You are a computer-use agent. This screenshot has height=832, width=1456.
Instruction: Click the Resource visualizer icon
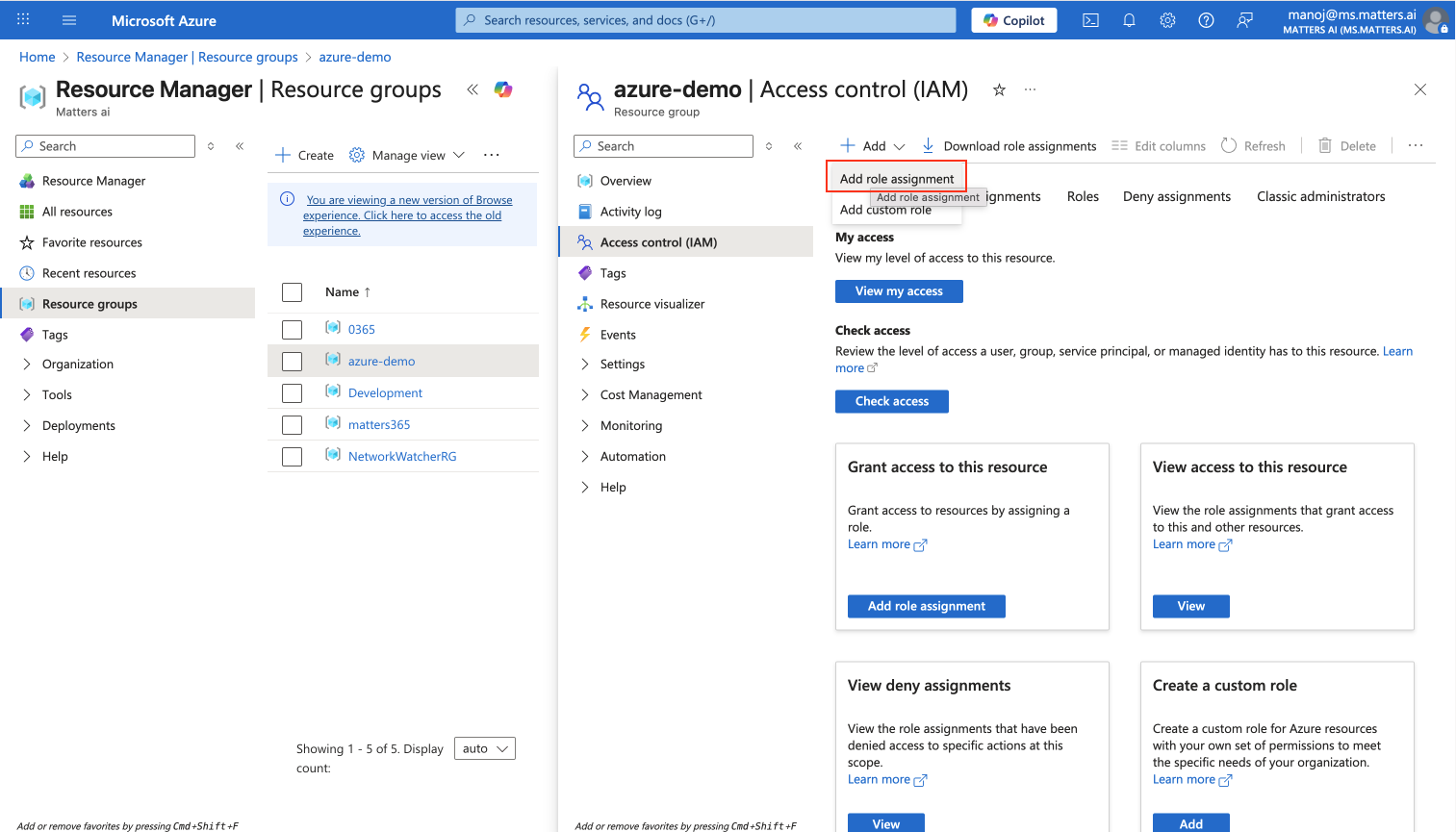(585, 304)
